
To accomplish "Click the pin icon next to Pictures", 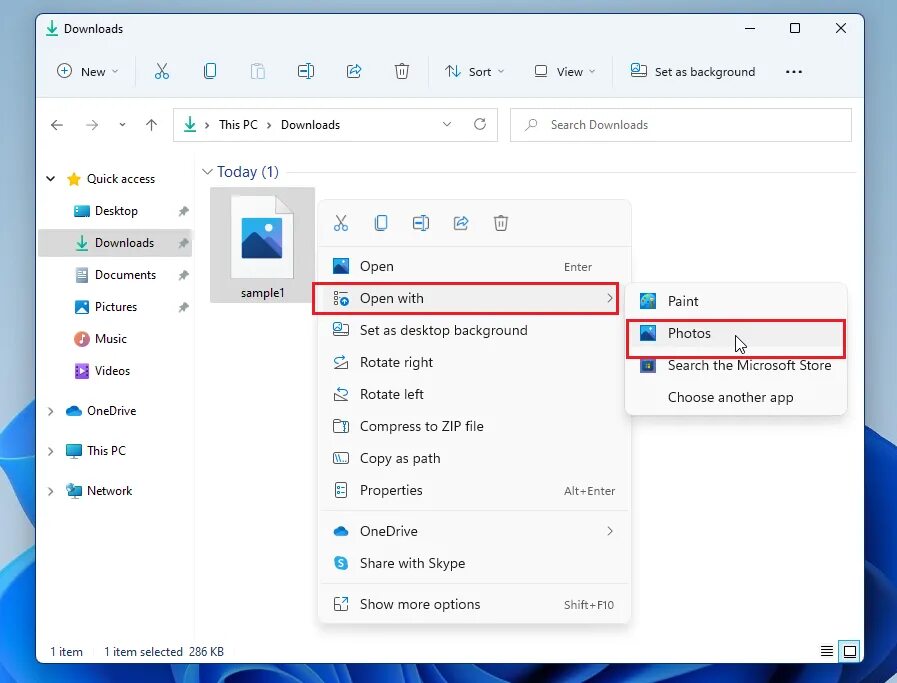I will 183,308.
